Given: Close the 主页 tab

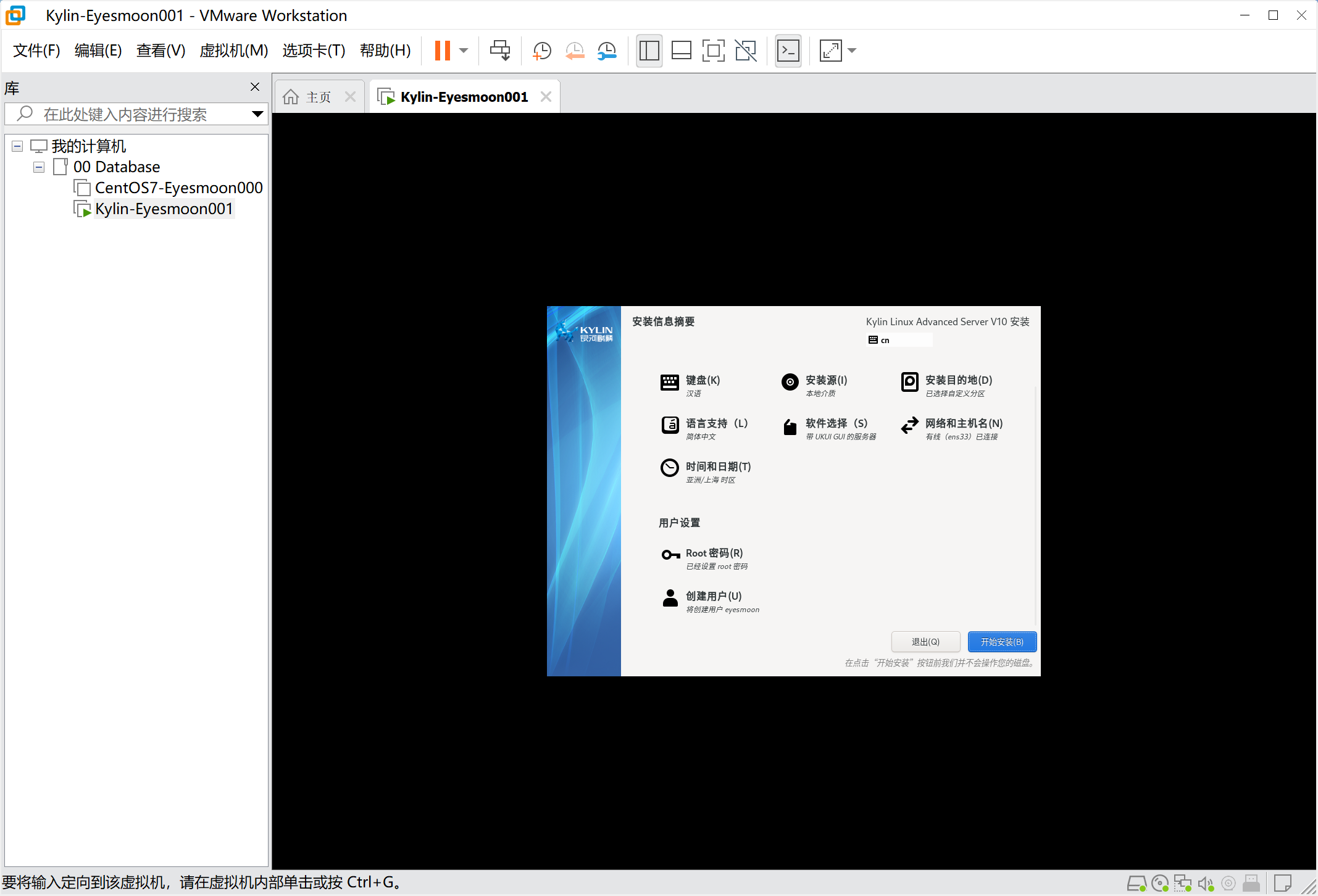Looking at the screenshot, I should pos(350,97).
